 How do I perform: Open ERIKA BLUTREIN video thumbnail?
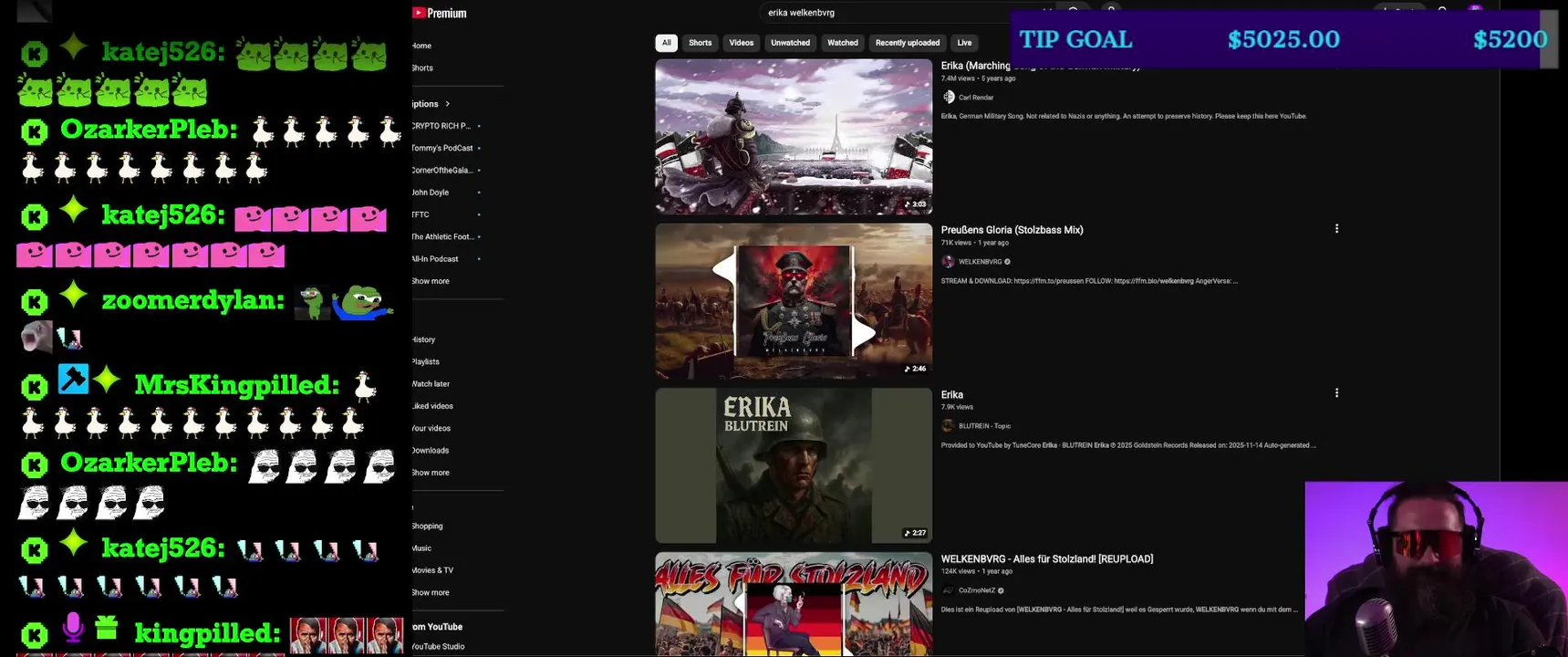(794, 465)
